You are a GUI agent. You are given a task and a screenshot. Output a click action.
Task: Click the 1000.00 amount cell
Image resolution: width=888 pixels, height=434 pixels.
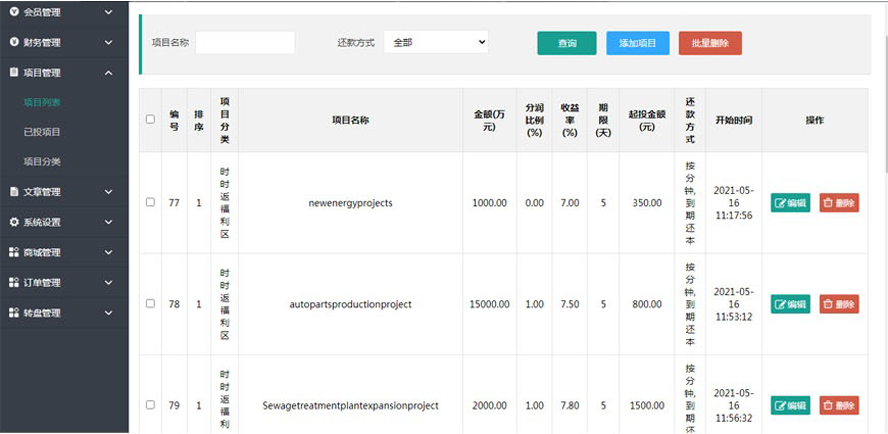coord(489,203)
